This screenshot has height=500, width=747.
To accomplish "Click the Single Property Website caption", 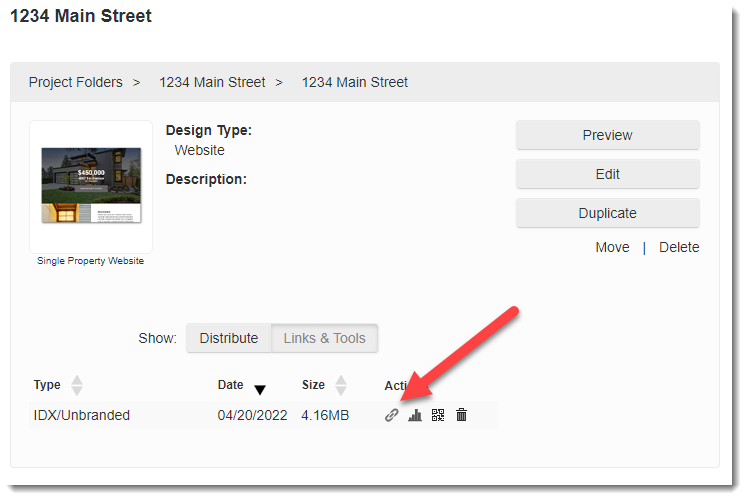I will click(91, 261).
